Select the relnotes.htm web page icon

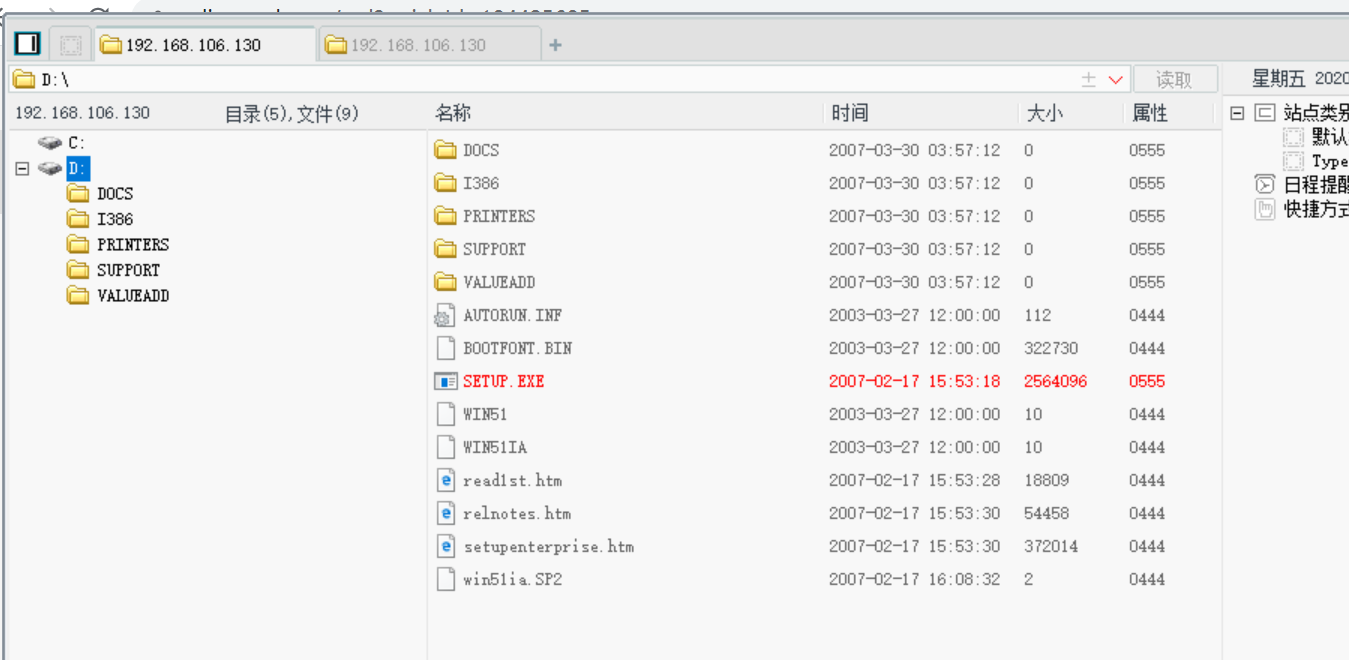point(446,513)
